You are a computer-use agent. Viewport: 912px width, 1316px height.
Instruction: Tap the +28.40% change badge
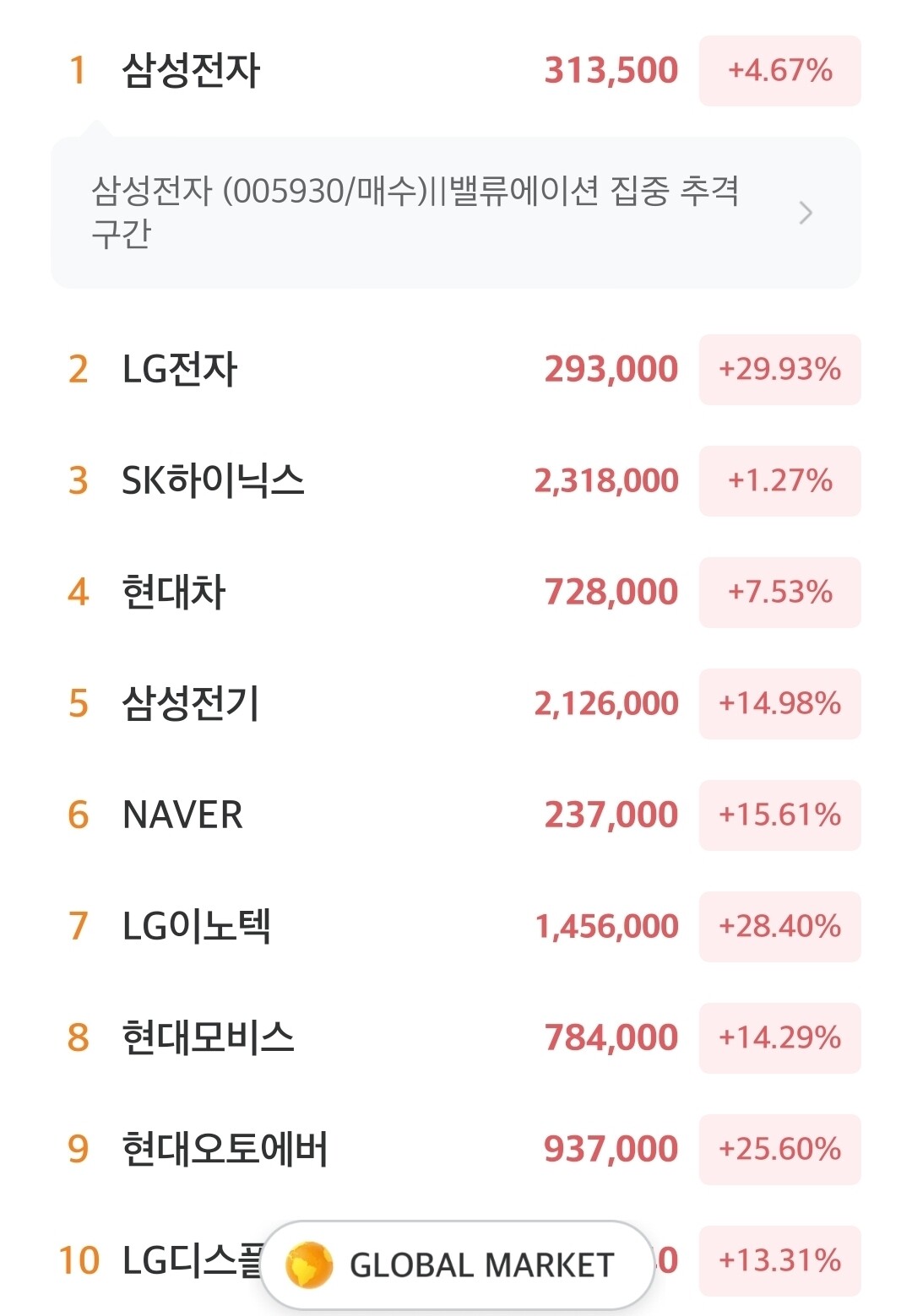780,927
